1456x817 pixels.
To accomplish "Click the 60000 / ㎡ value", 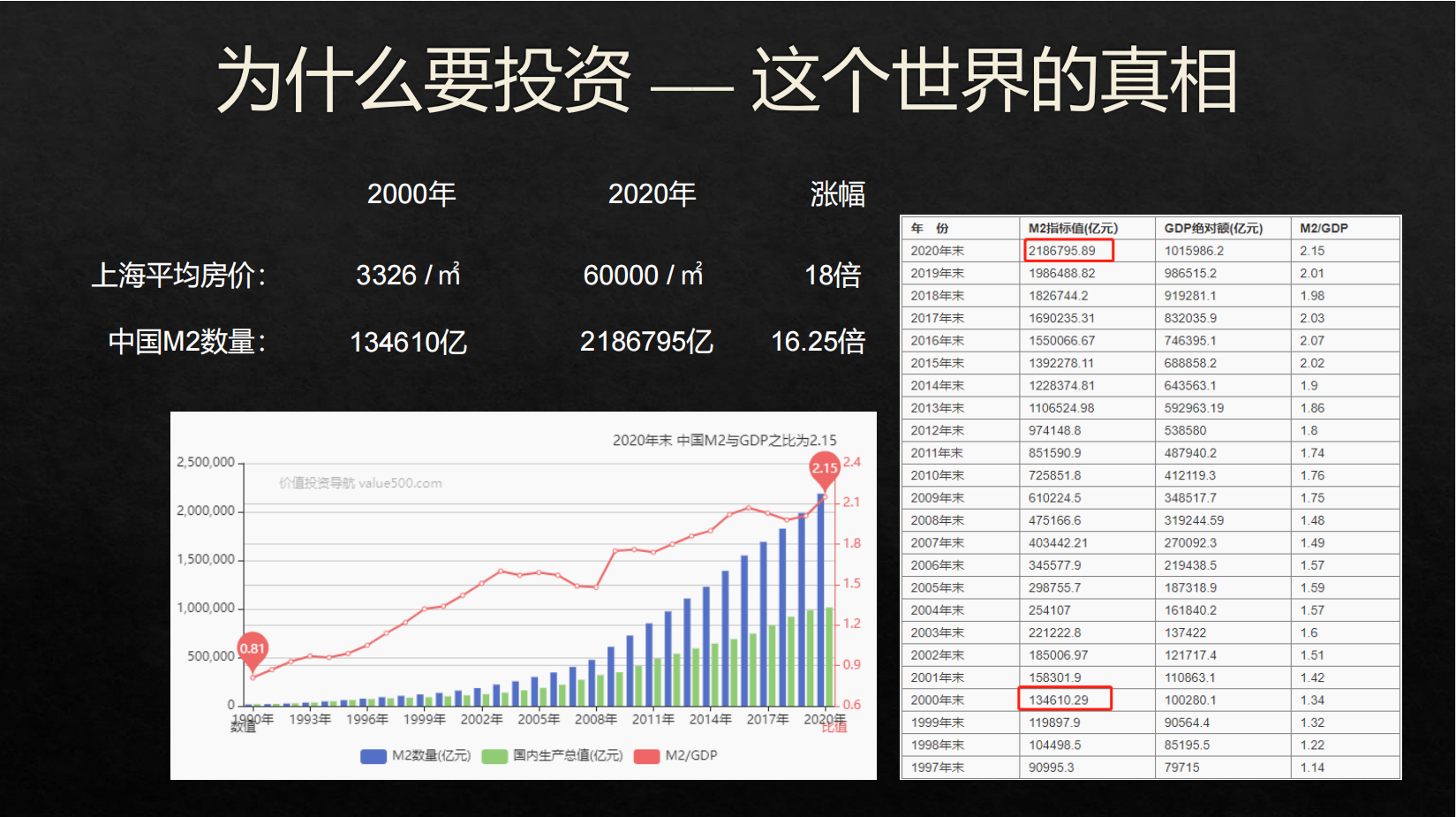I will tap(643, 275).
